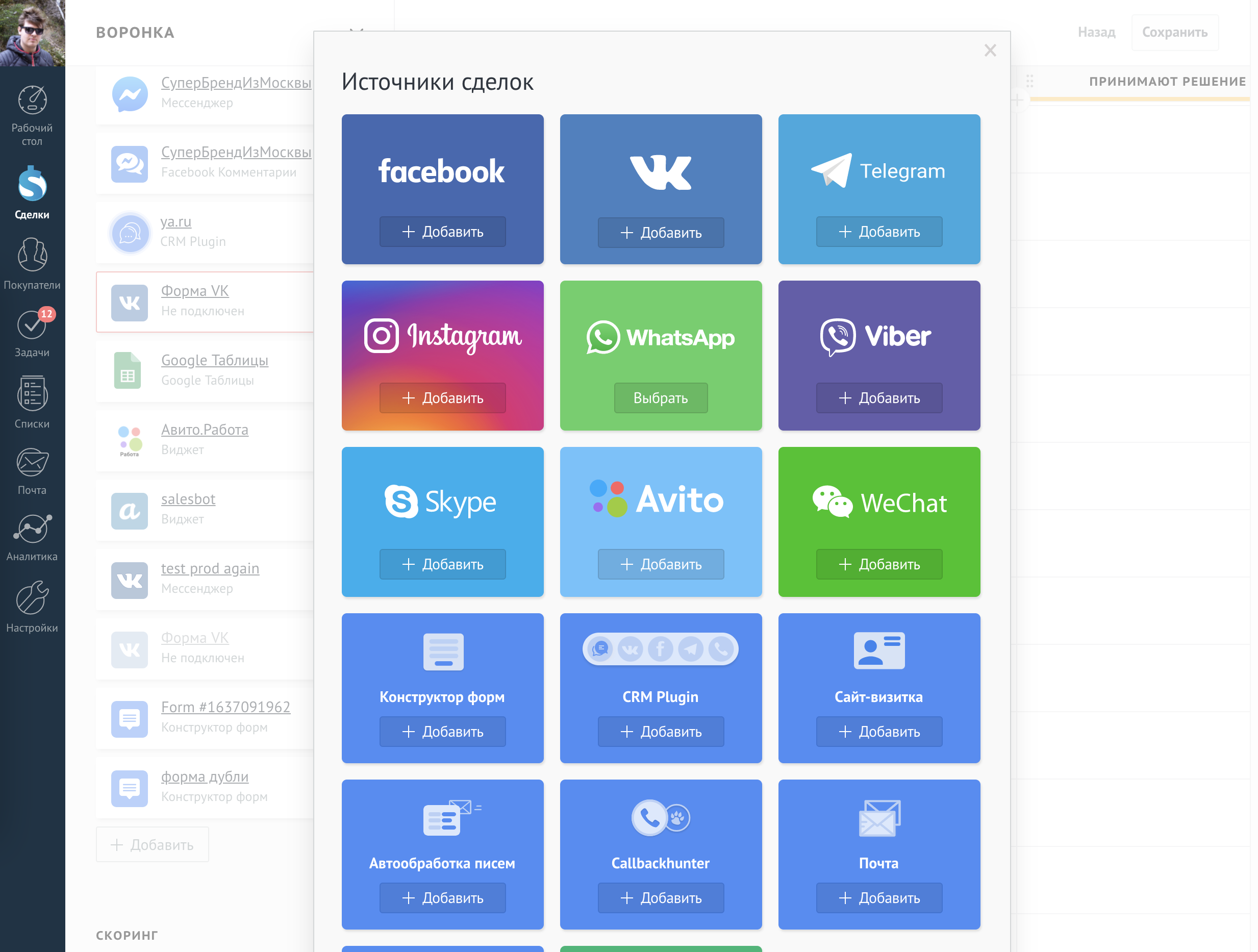Viewport: 1258px width, 952px height.
Task: Click the Telegram paper plane logo
Action: [x=832, y=170]
